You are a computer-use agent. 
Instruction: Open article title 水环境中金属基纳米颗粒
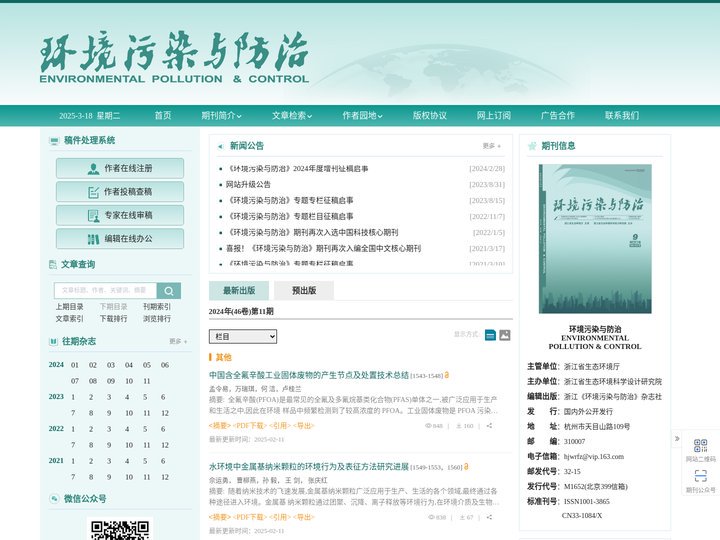tap(309, 467)
